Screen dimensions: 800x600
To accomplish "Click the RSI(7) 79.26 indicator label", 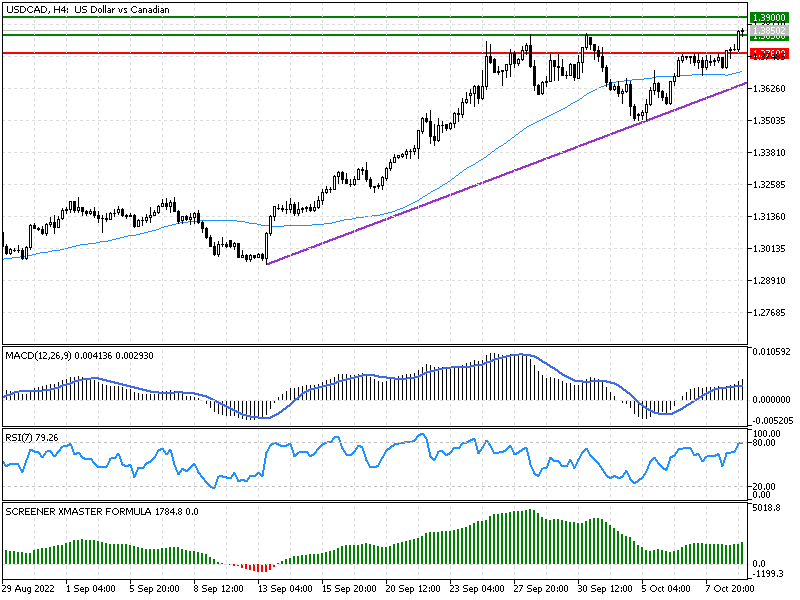I will (x=32, y=438).
